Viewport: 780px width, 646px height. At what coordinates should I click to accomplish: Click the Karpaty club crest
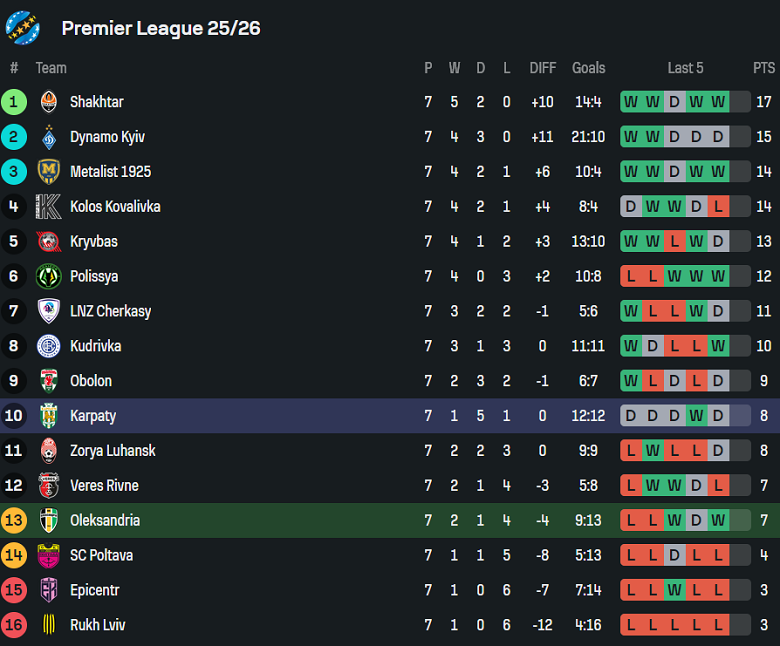49,416
